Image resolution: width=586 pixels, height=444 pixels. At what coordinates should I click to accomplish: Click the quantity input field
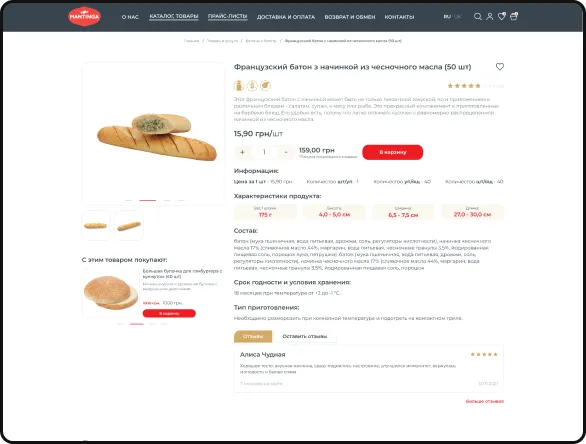[264, 152]
